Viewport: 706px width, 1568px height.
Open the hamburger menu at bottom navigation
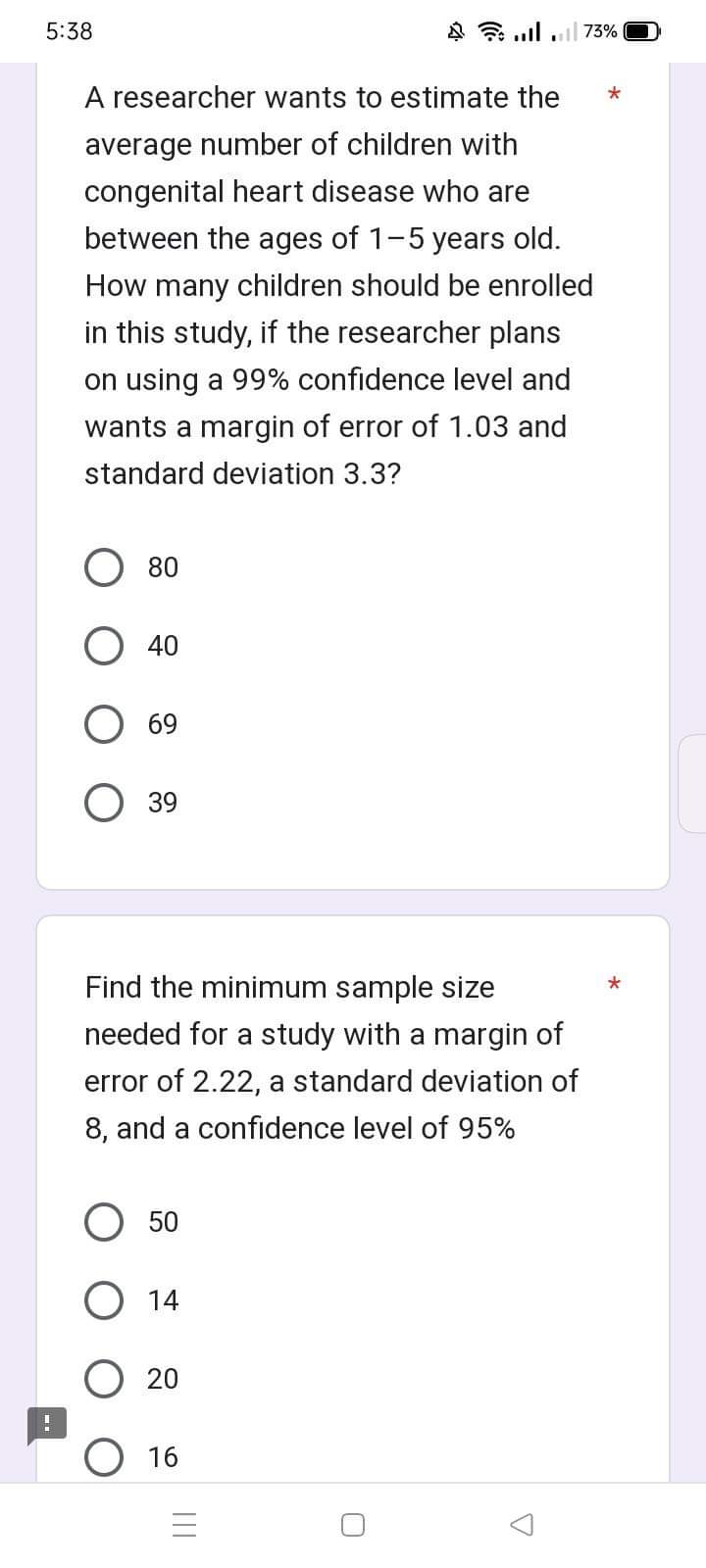pyautogui.click(x=183, y=1524)
